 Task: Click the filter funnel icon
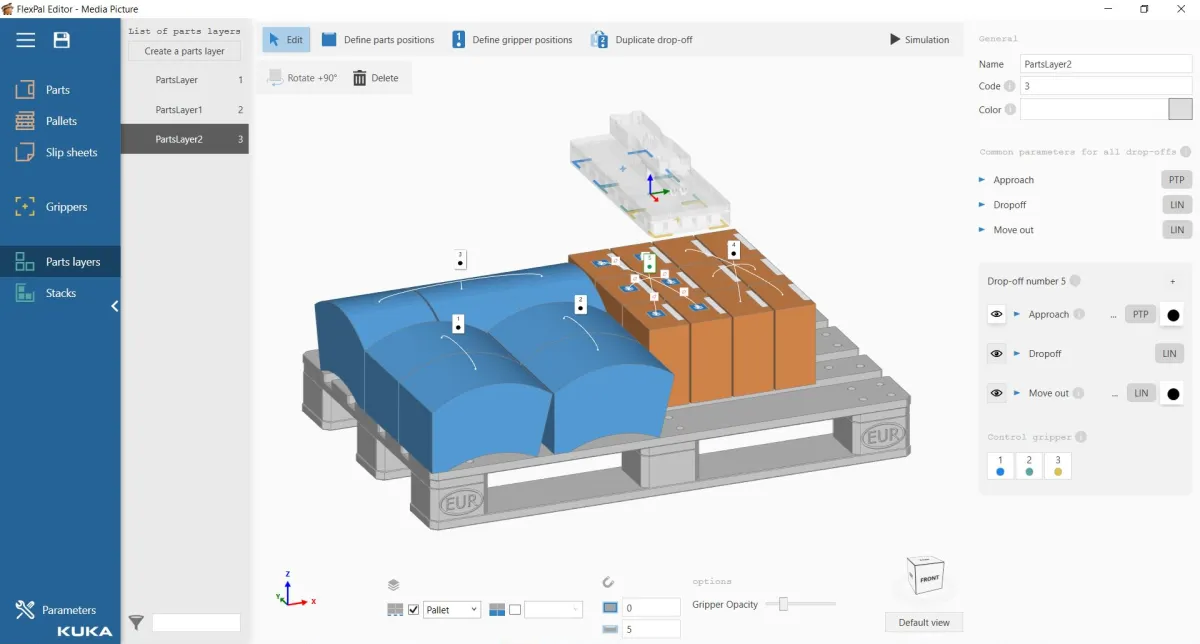click(x=137, y=623)
